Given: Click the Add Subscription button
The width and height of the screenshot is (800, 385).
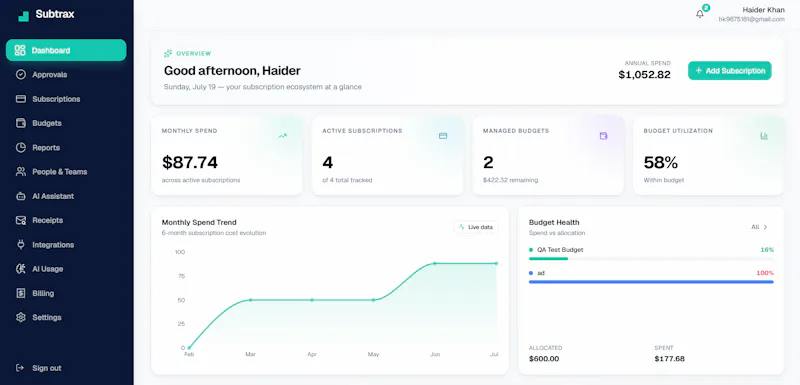Looking at the screenshot, I should pos(730,70).
